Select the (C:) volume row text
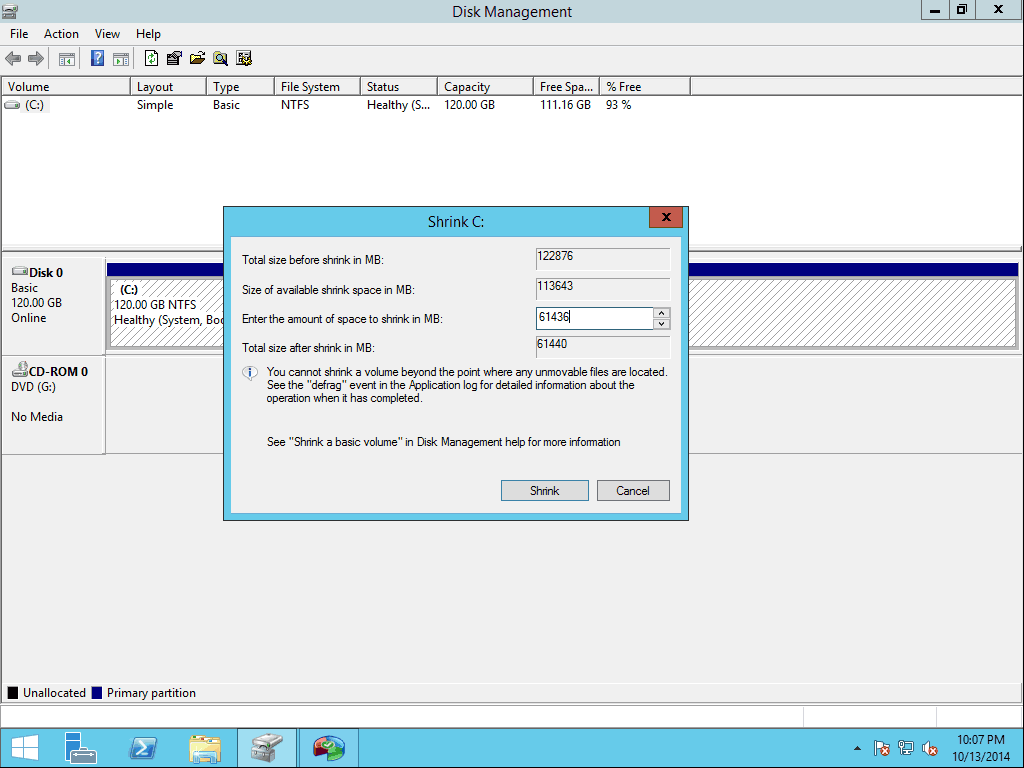Viewport: 1024px width, 768px height. [x=35, y=104]
